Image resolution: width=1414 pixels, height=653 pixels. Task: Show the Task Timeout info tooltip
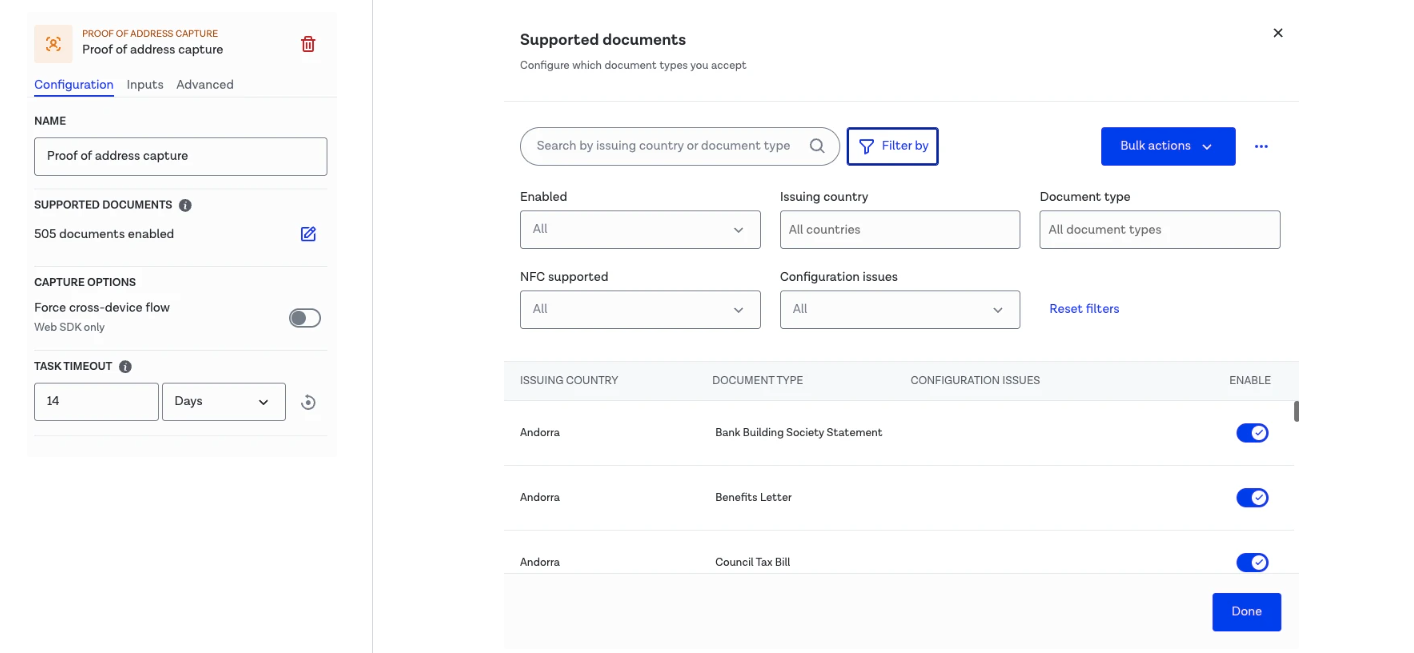point(125,367)
